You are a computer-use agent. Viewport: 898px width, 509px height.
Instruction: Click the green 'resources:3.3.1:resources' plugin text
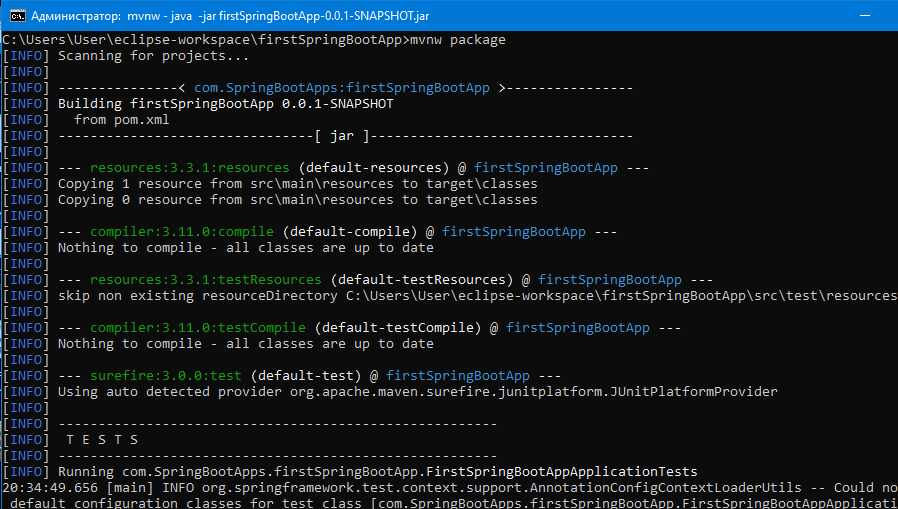(x=190, y=168)
